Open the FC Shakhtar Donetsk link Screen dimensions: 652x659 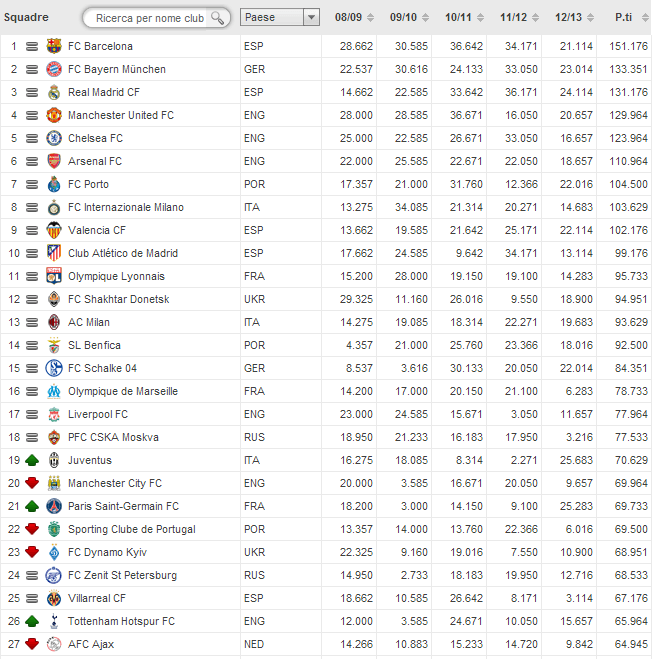(x=118, y=299)
